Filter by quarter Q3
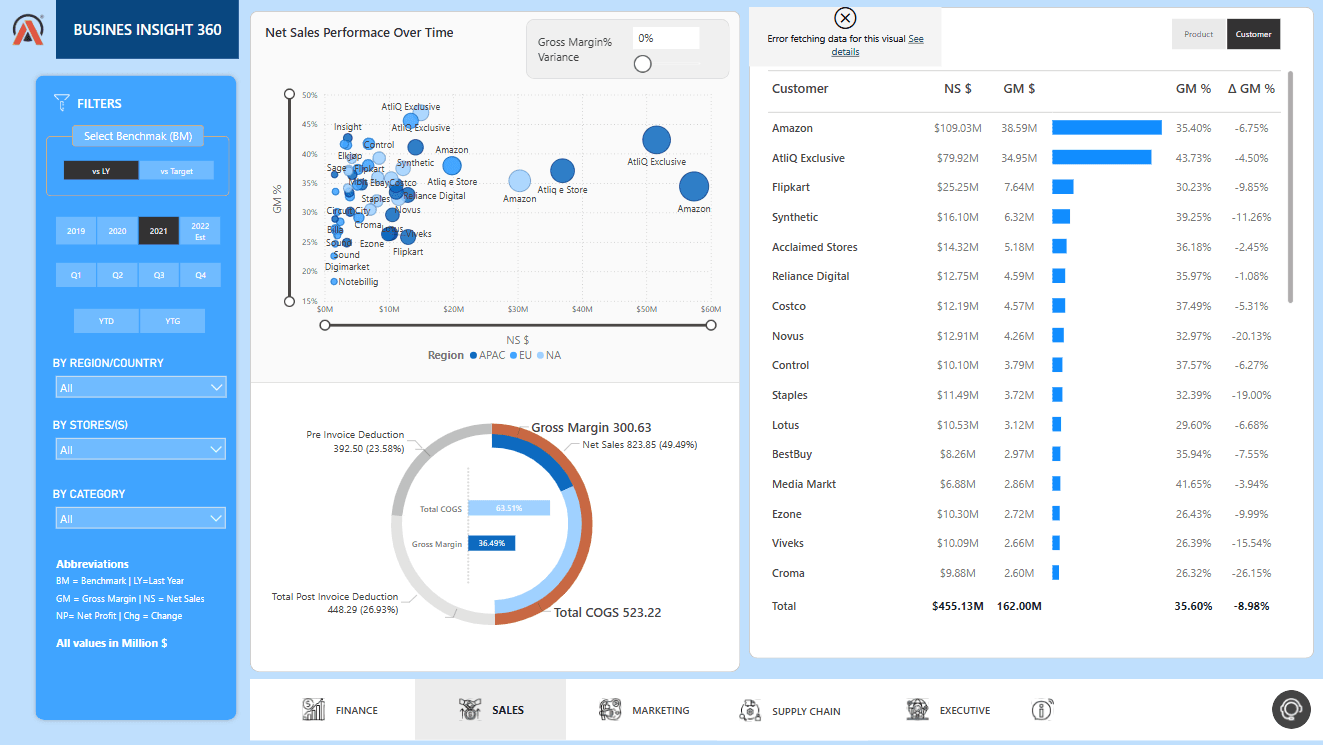1323x745 pixels. (x=159, y=275)
